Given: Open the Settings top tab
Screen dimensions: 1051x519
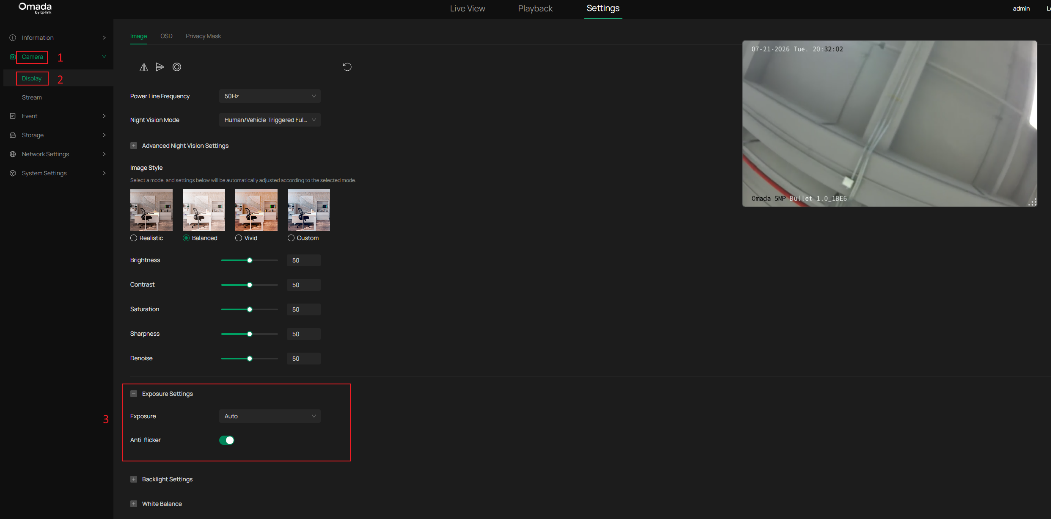Looking at the screenshot, I should 603,9.
